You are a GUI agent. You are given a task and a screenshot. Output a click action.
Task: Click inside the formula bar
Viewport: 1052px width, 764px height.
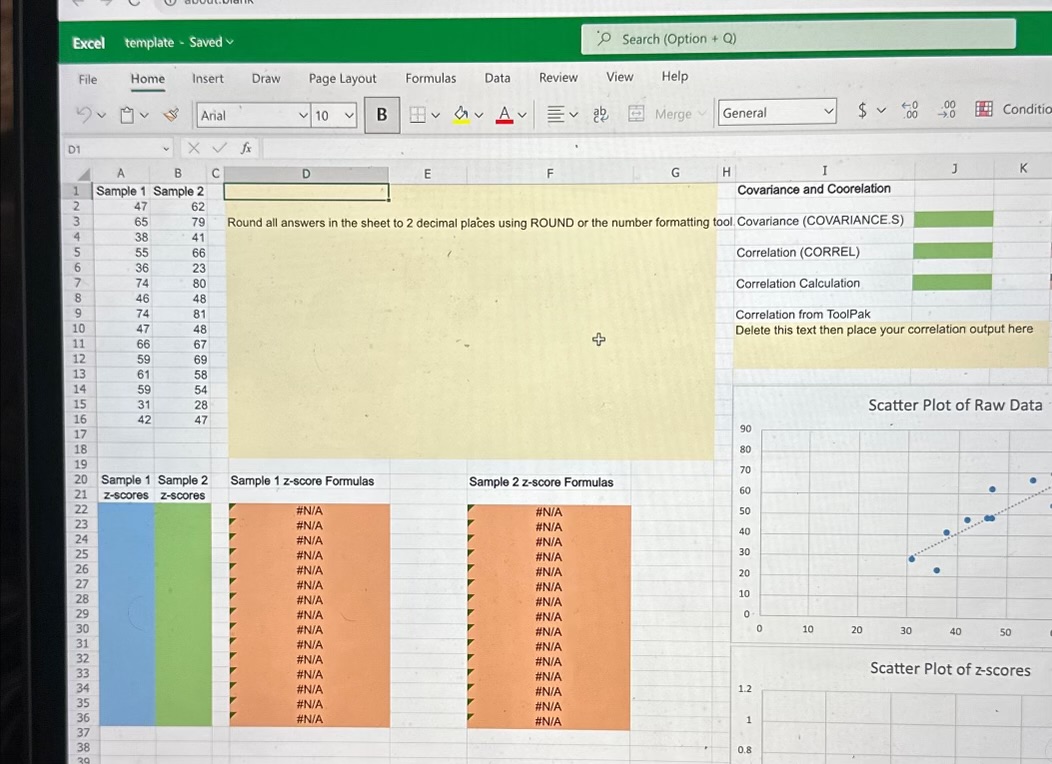pyautogui.click(x=658, y=146)
